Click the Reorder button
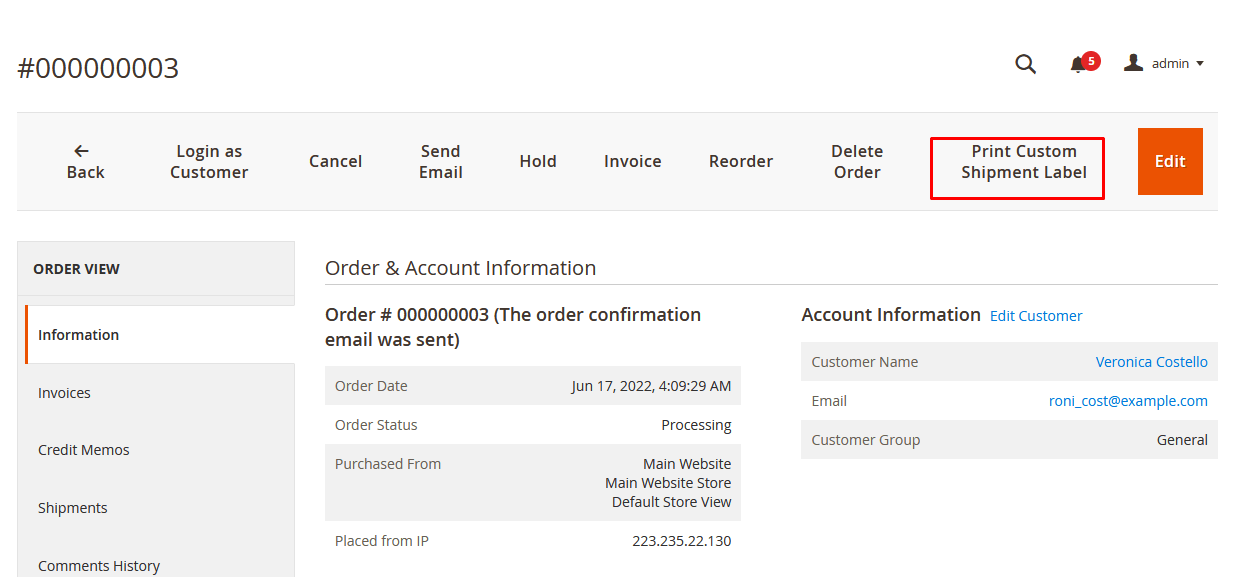Screen dimensions: 1242x577 (741, 162)
